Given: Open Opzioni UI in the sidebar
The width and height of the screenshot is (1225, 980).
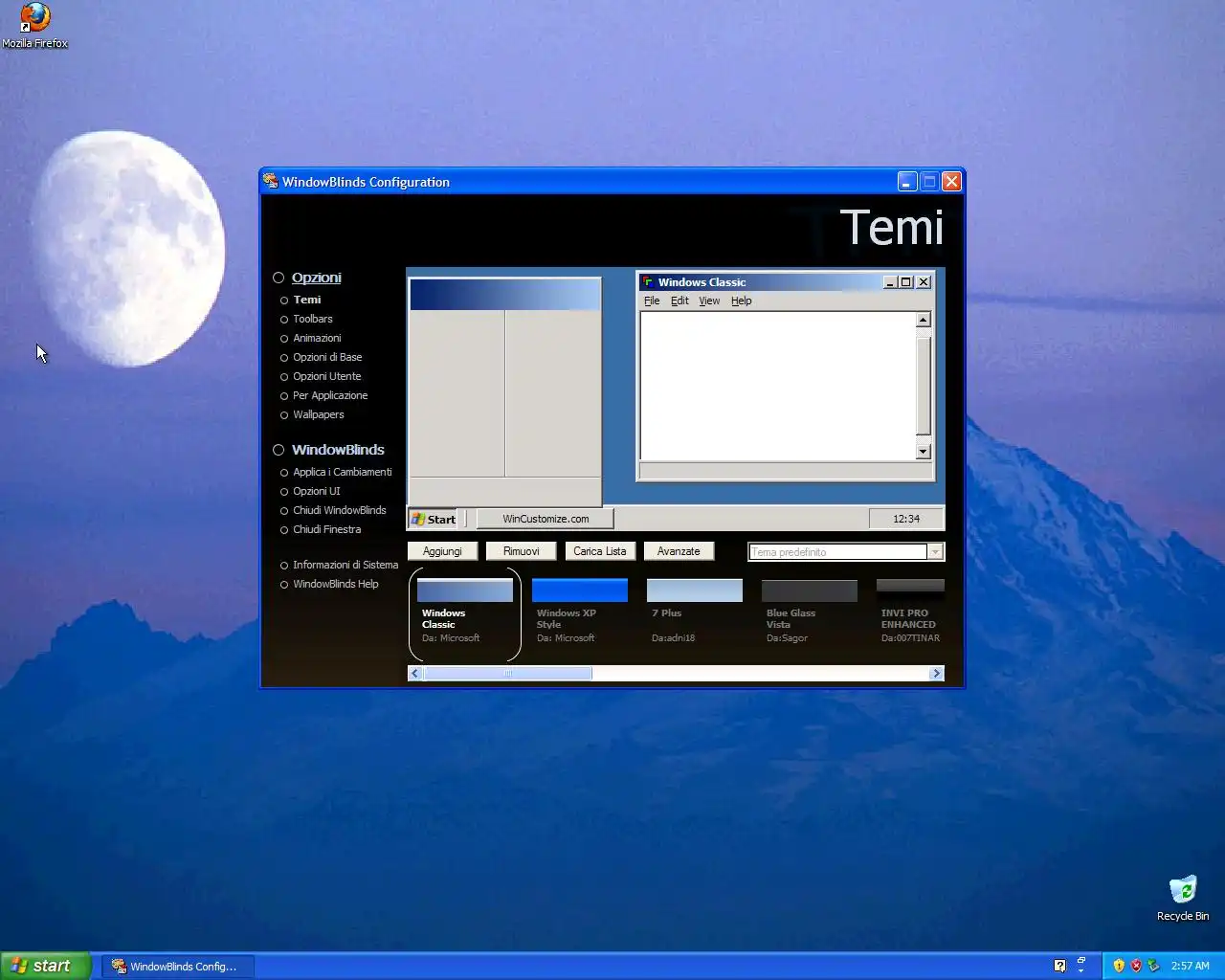Looking at the screenshot, I should [x=317, y=491].
